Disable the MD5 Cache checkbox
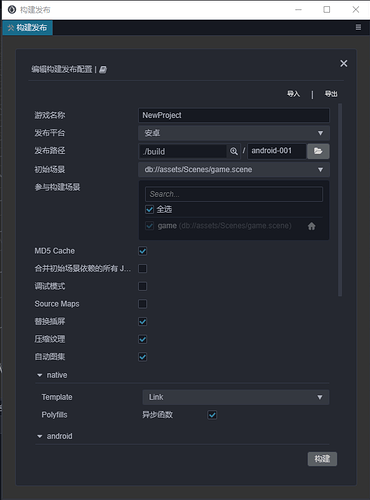The image size is (370, 500). tap(143, 251)
